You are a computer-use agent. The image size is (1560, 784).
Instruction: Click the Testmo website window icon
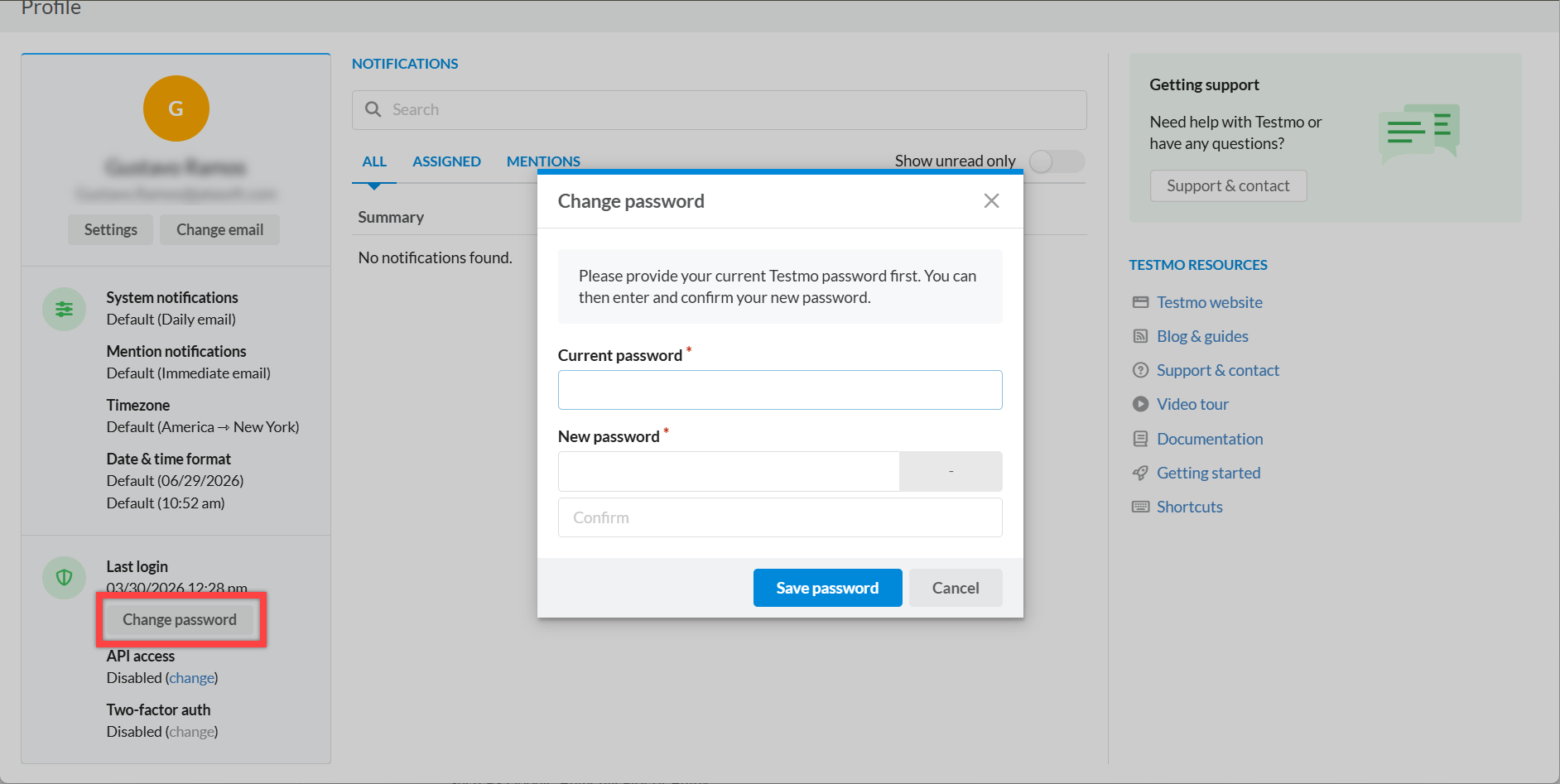click(x=1140, y=302)
